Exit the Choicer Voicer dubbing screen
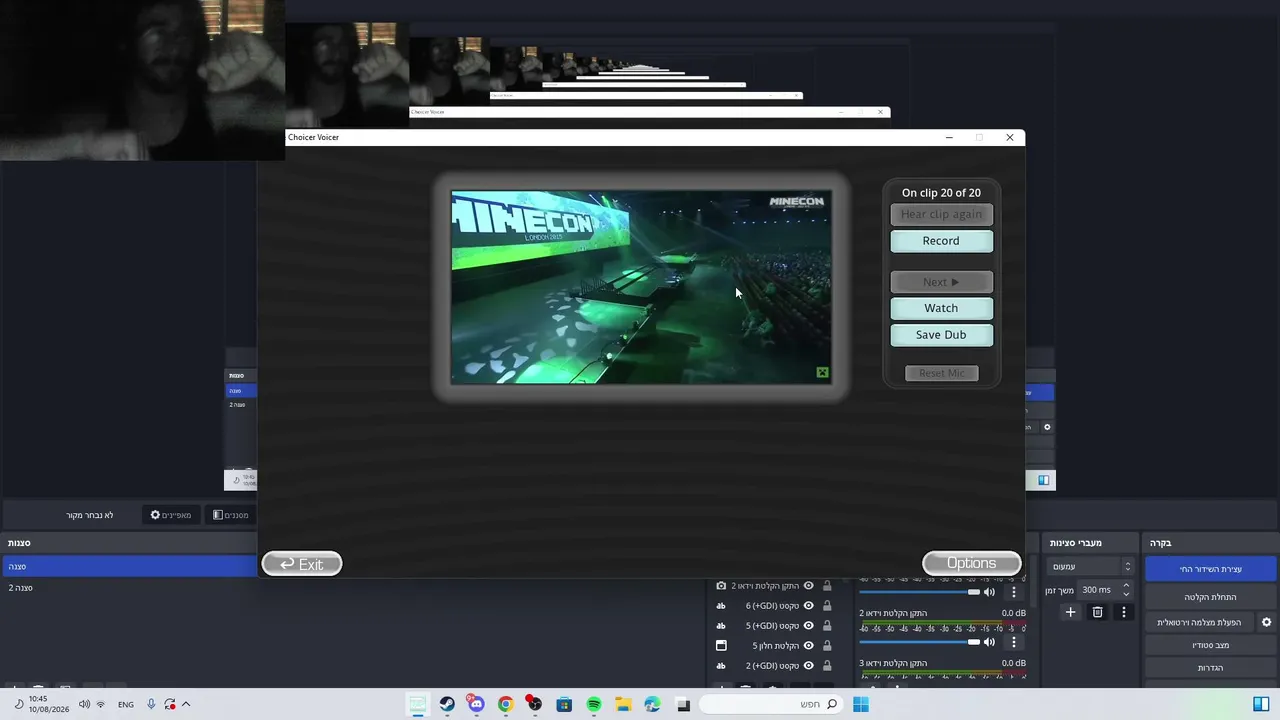 302,564
